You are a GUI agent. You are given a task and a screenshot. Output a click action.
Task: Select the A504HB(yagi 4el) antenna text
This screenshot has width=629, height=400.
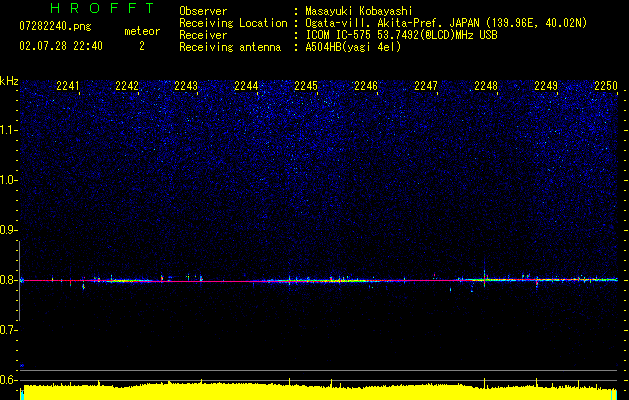click(353, 47)
